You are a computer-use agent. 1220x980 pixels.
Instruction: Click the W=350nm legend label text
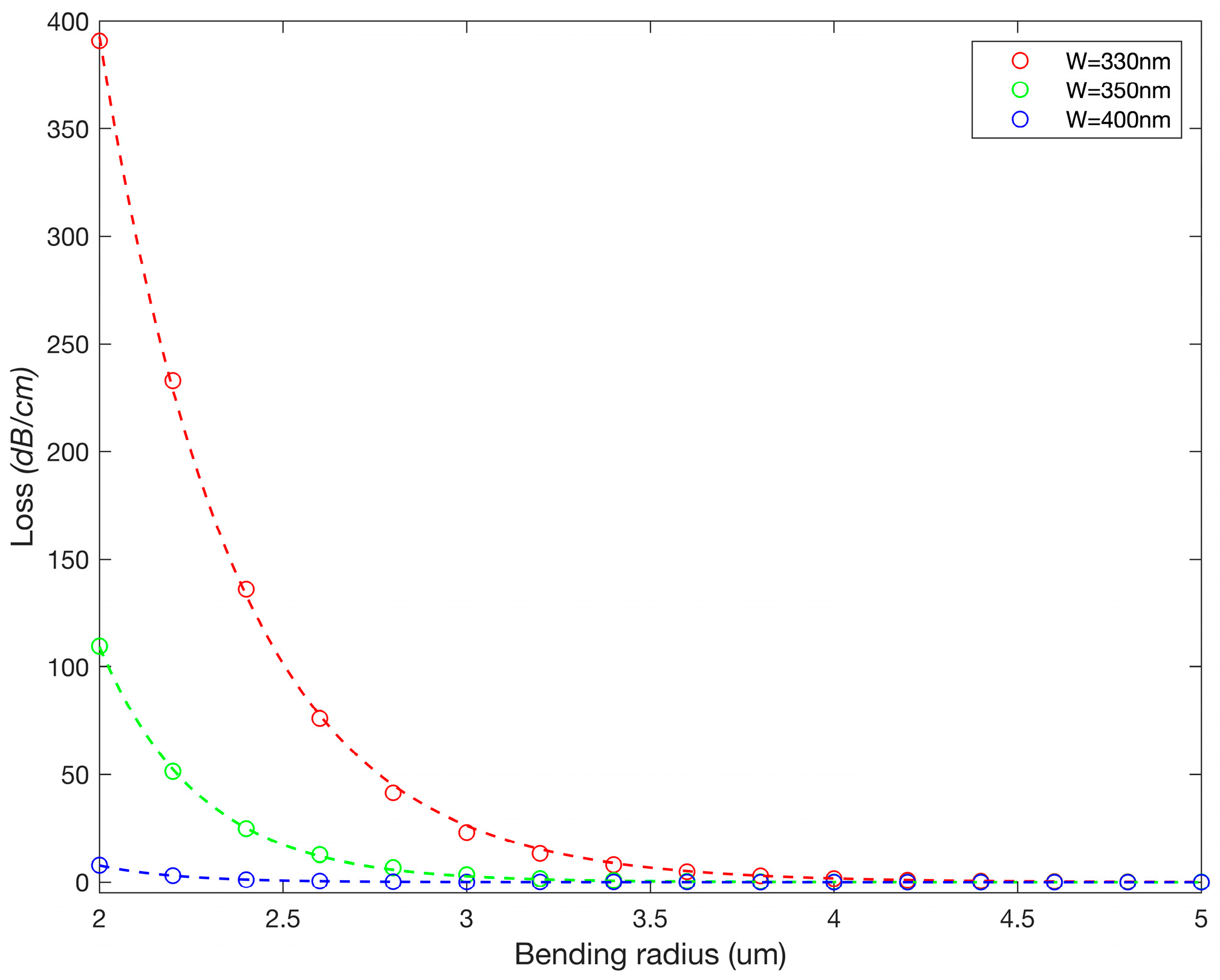(x=1118, y=90)
